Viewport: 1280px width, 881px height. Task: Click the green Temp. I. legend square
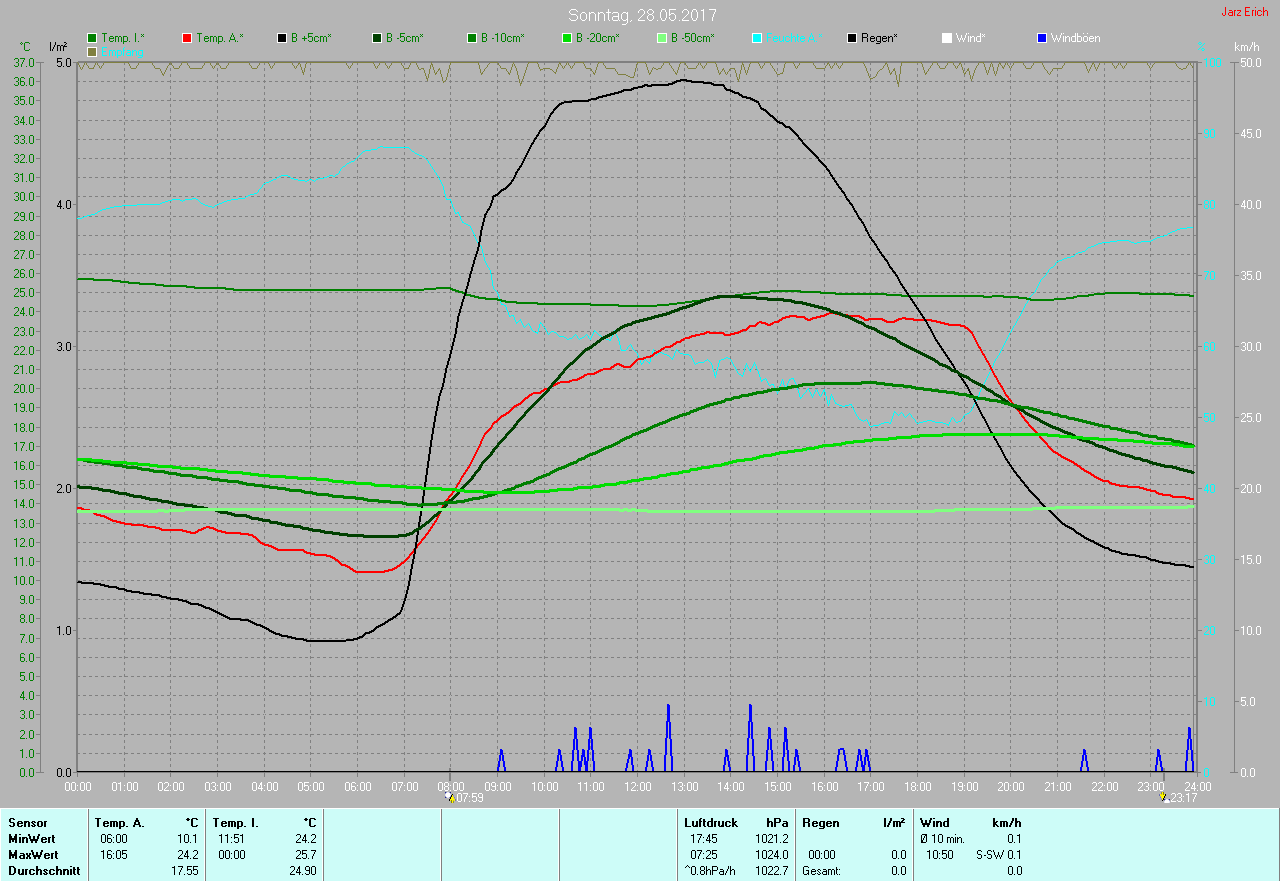[92, 38]
